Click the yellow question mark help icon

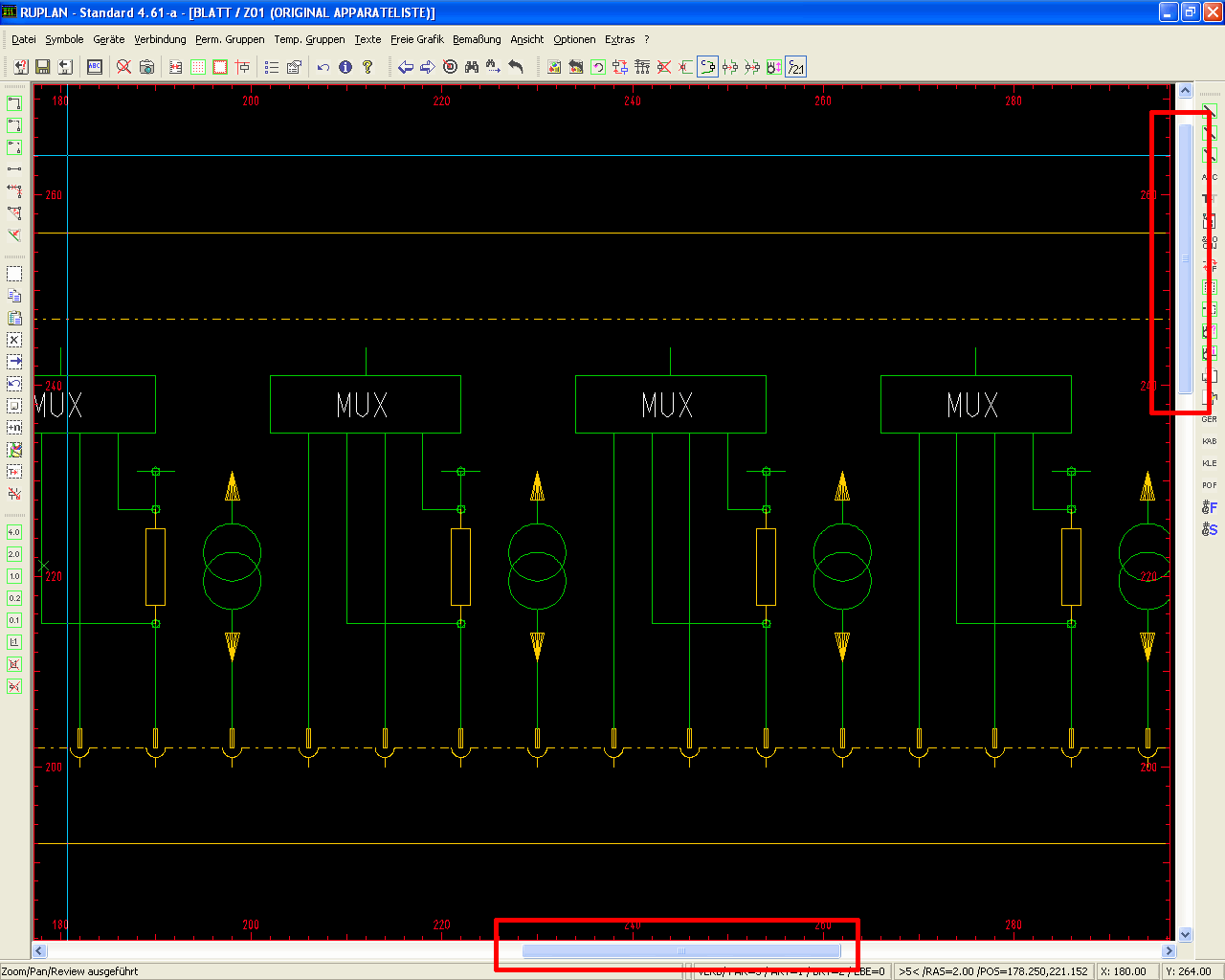click(367, 67)
